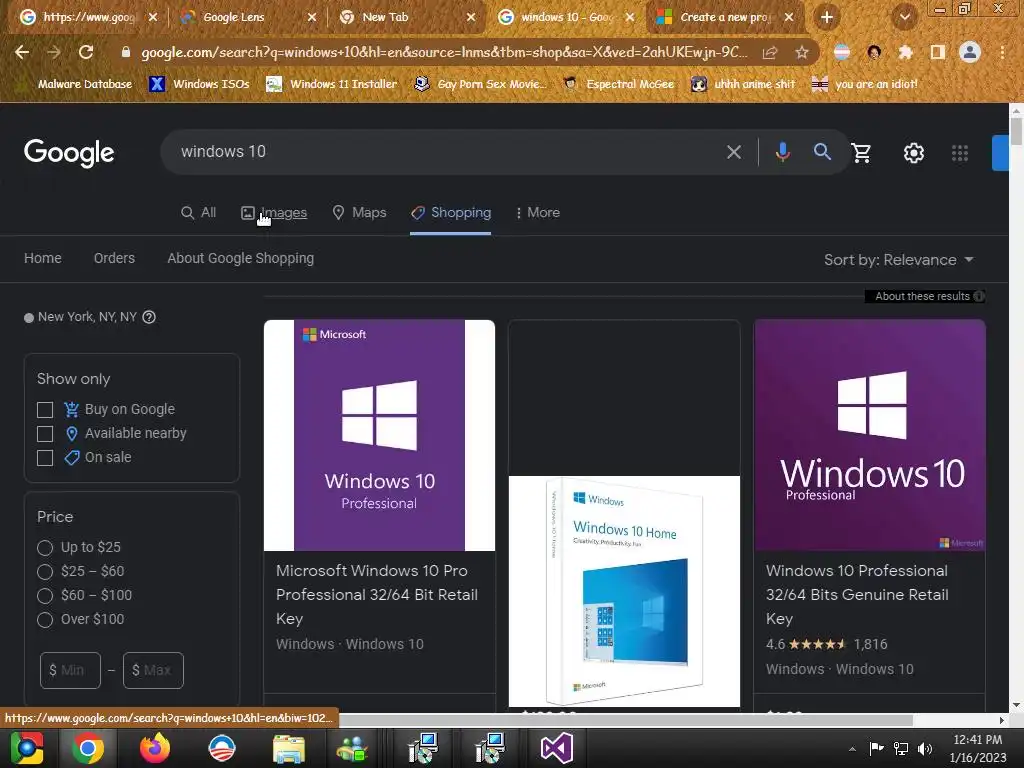Open the Windows ISOs bookmark
The height and width of the screenshot is (768, 1024).
pos(199,84)
